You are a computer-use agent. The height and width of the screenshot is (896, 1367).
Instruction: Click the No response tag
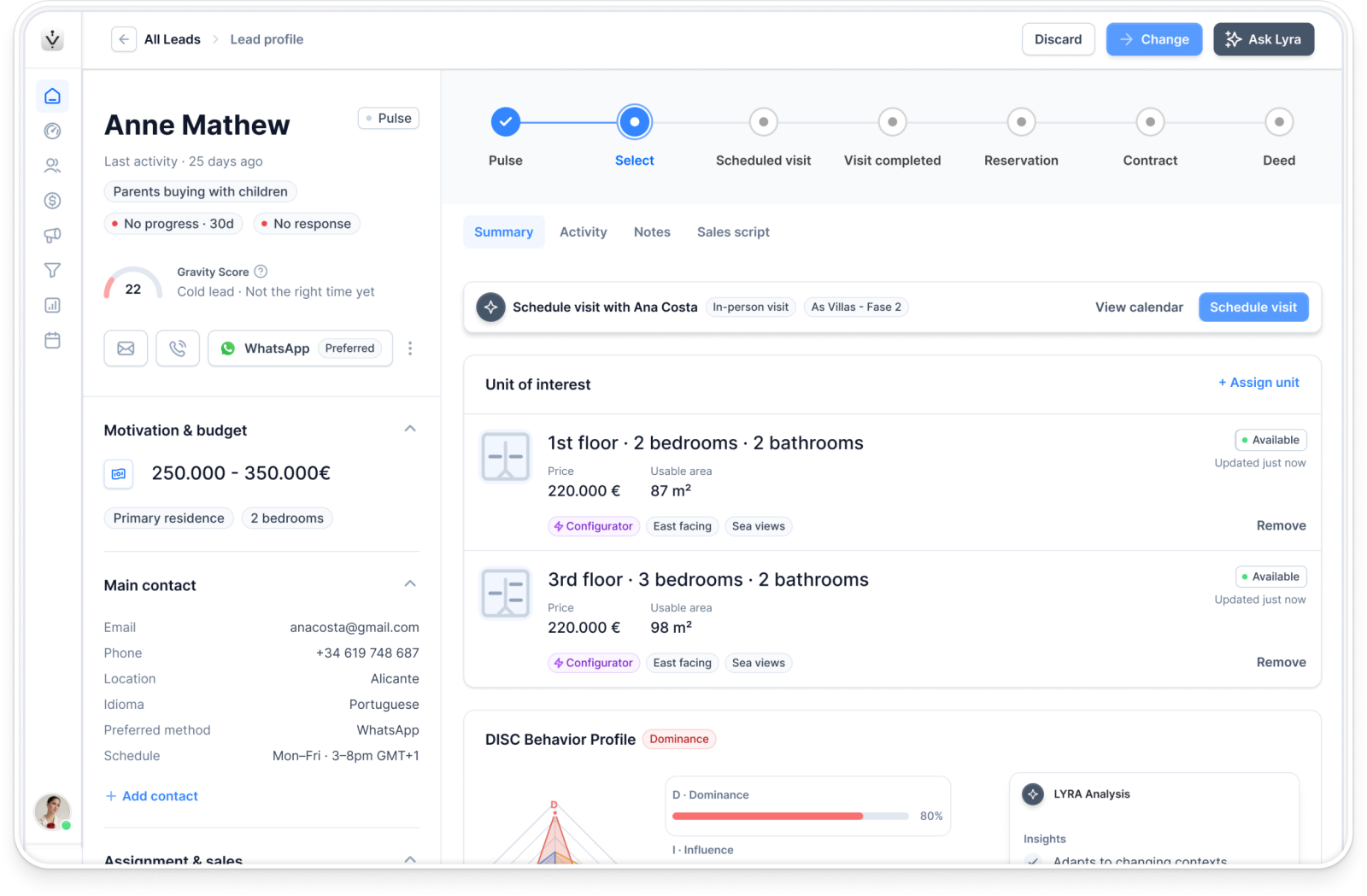(307, 224)
